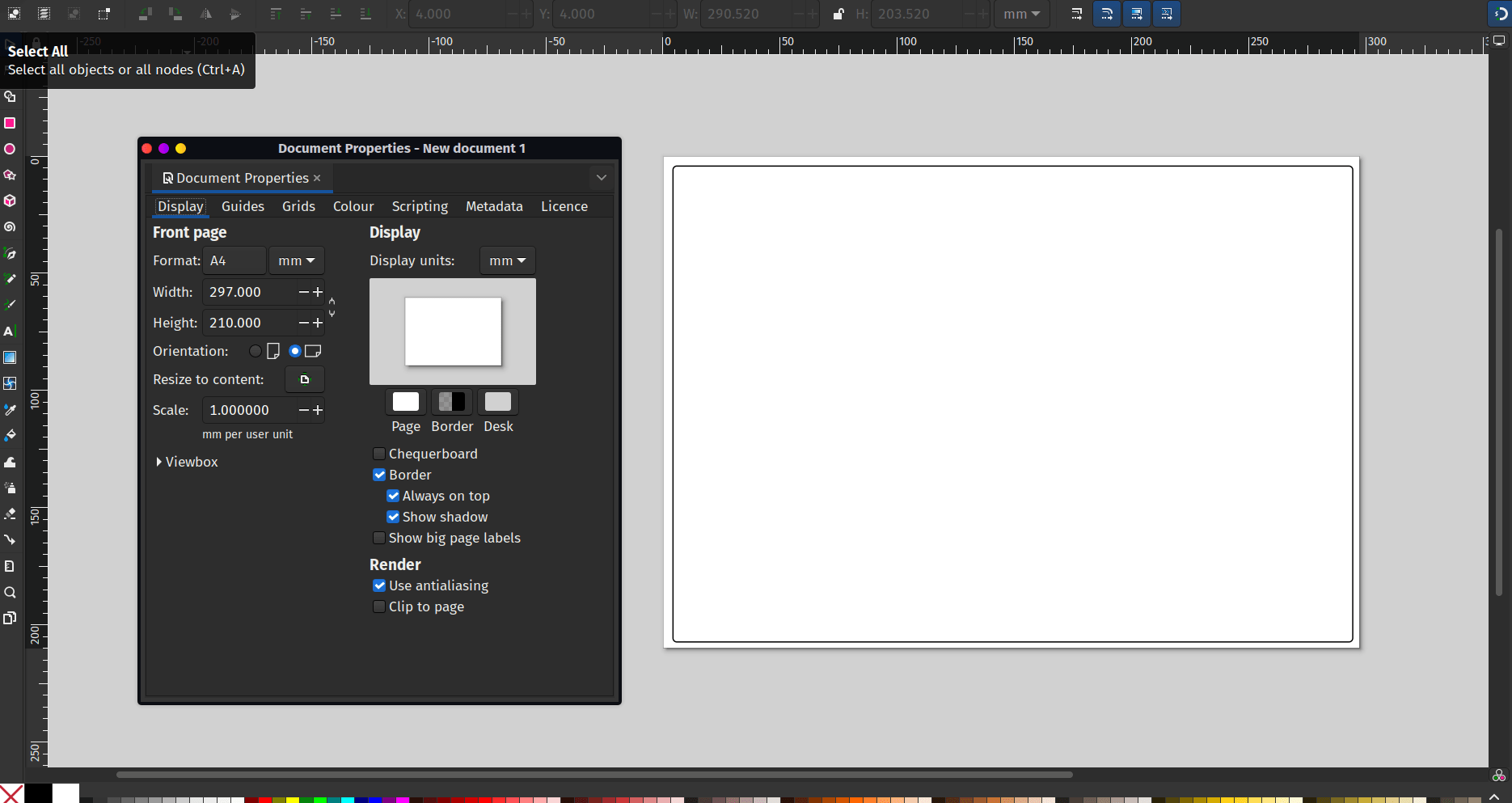Click the page Width input field

click(x=249, y=292)
